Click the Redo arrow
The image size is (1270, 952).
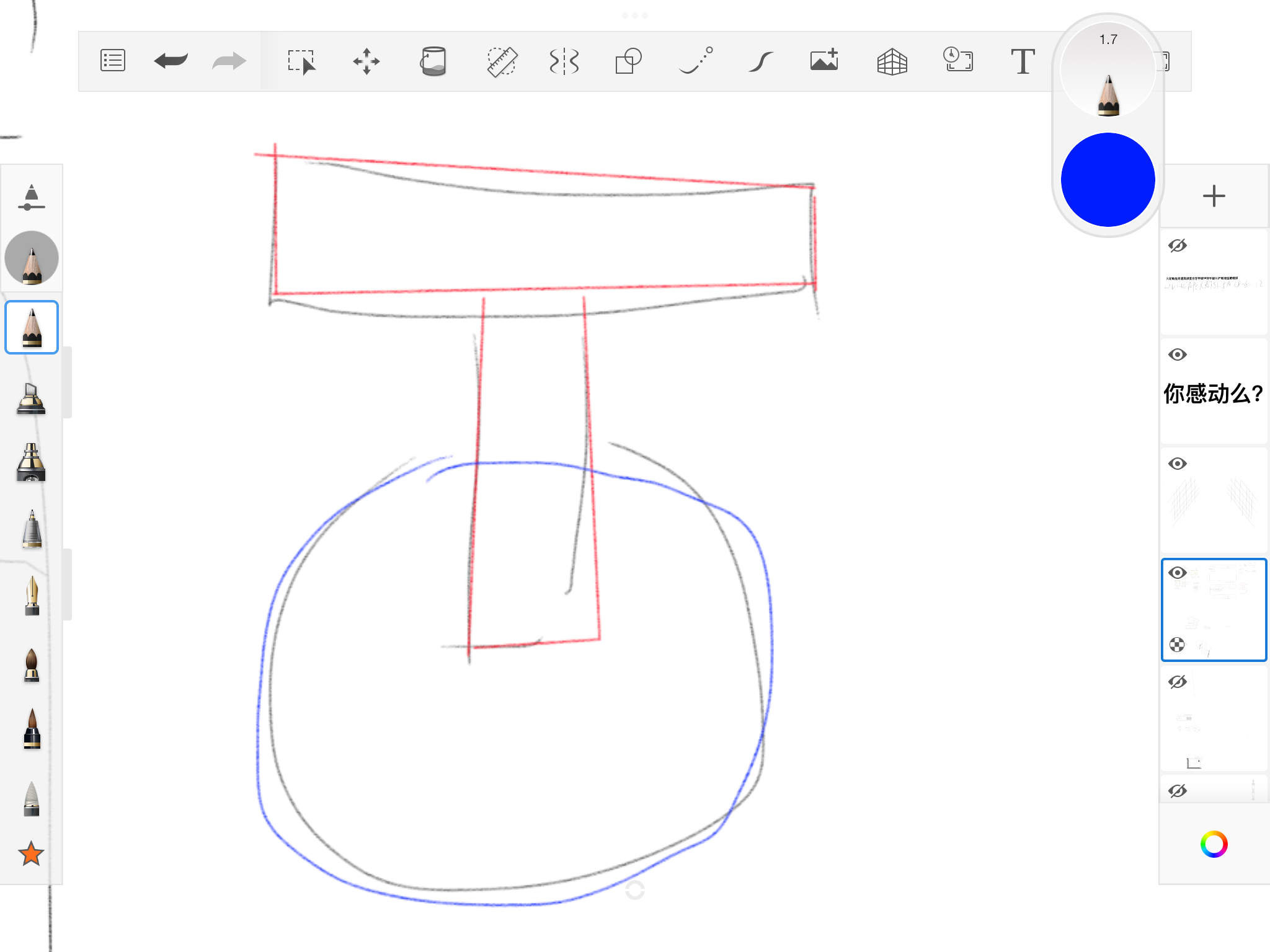(229, 61)
